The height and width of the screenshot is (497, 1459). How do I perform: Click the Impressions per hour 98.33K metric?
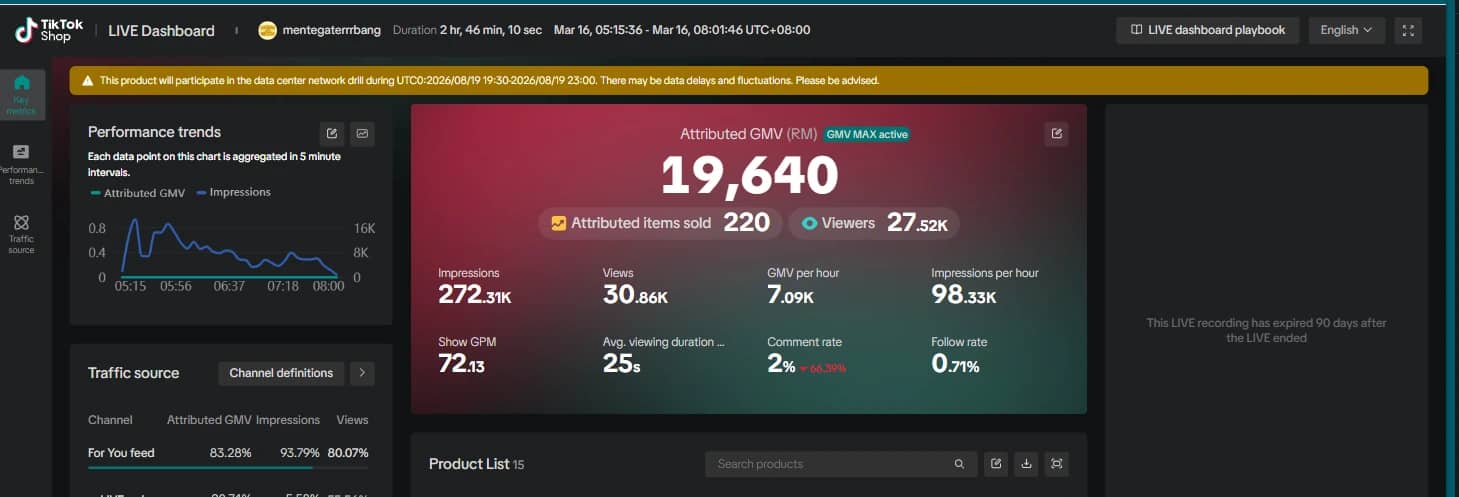point(985,286)
